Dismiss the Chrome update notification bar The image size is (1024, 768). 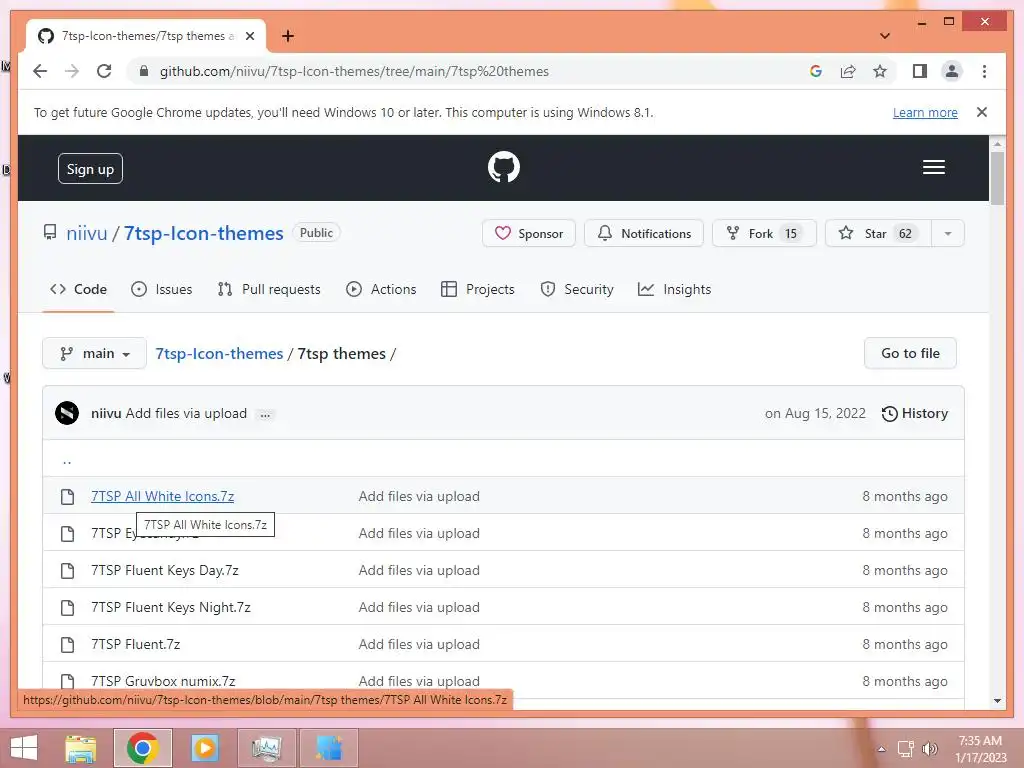point(982,112)
